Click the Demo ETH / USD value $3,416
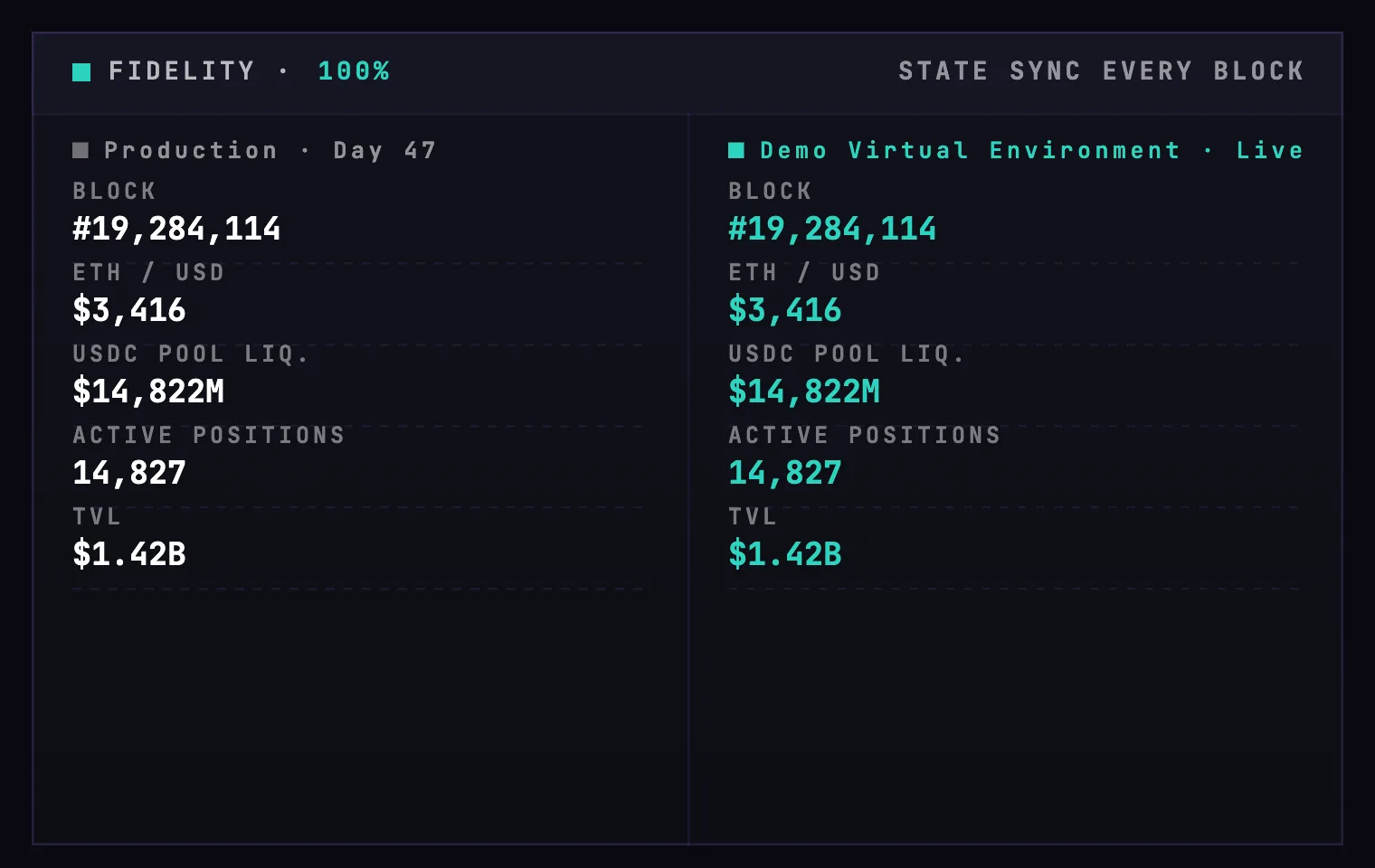 [785, 310]
